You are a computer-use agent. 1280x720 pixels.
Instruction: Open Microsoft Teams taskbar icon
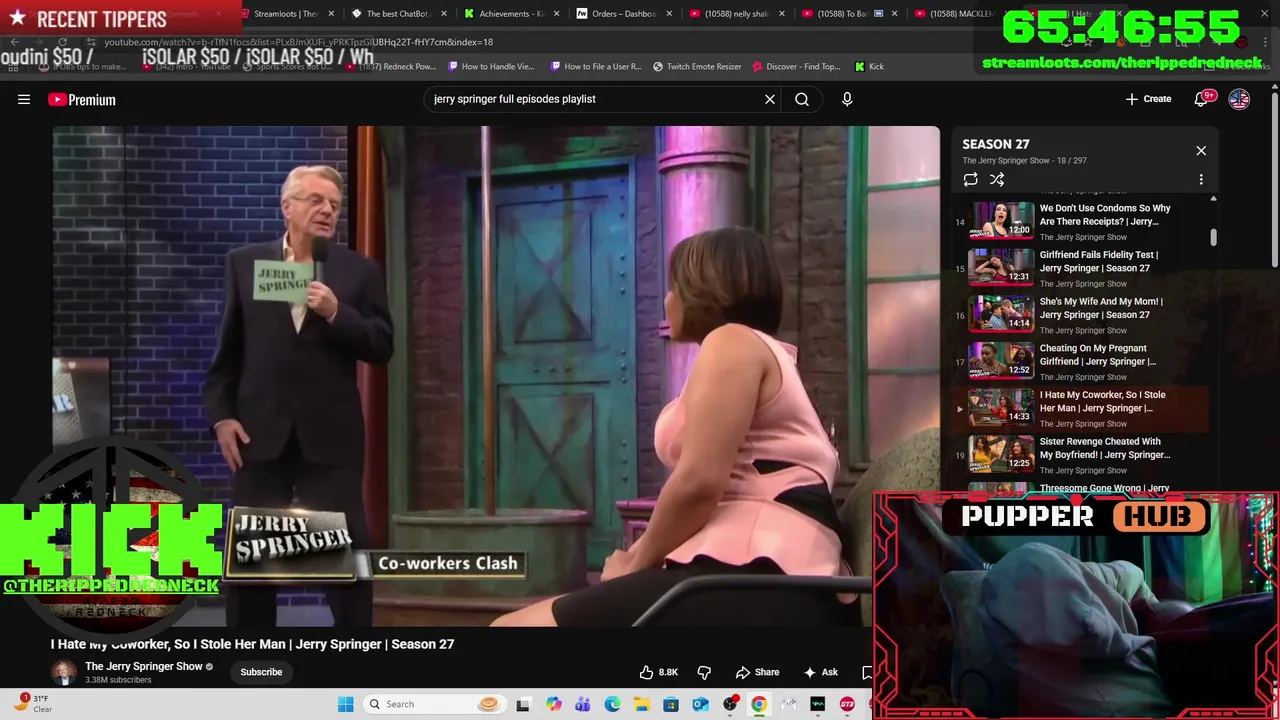pyautogui.click(x=583, y=704)
